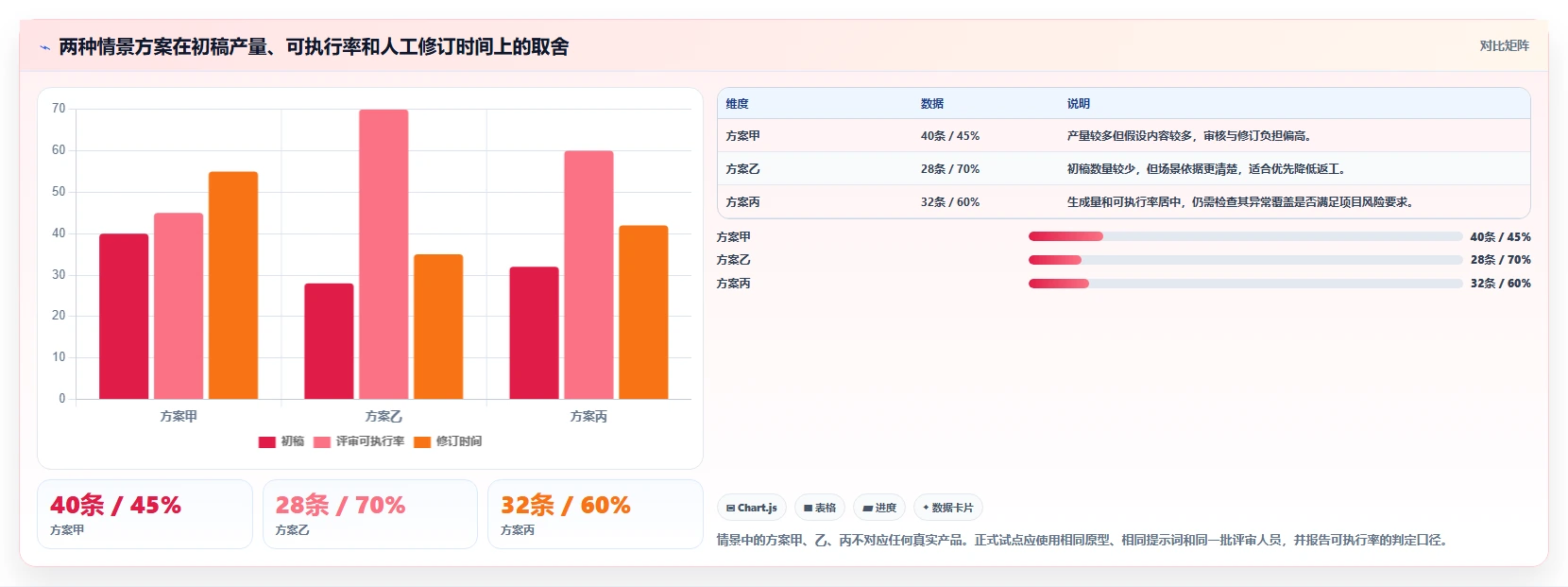Click the 方案甲 progress bar
The width and height of the screenshot is (1568, 587).
pos(1245,236)
